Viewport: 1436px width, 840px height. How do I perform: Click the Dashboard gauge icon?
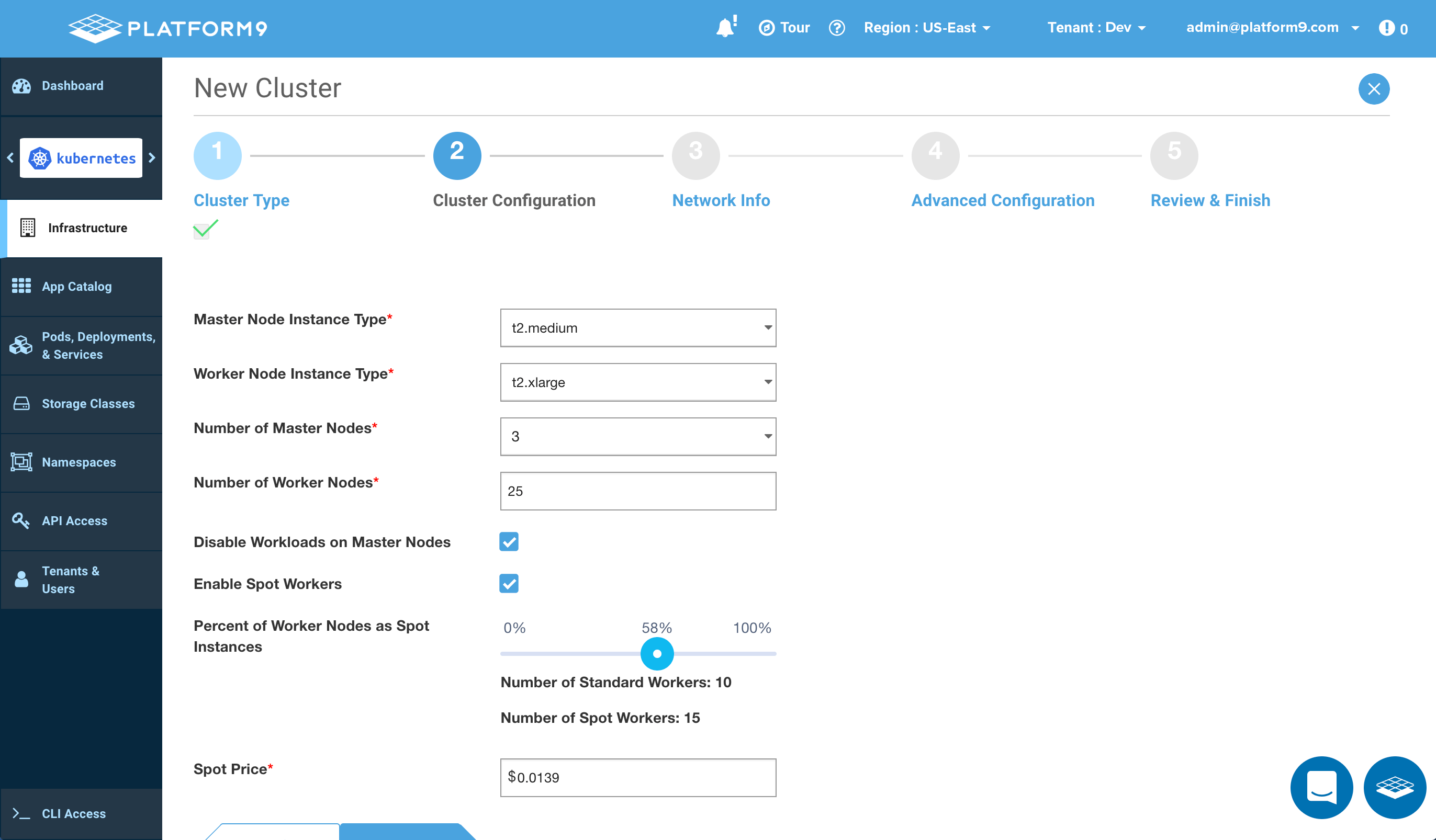click(x=21, y=86)
